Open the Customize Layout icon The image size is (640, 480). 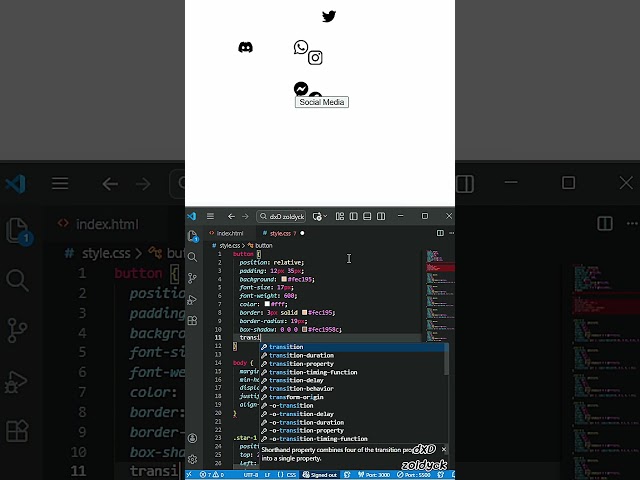pos(340,216)
